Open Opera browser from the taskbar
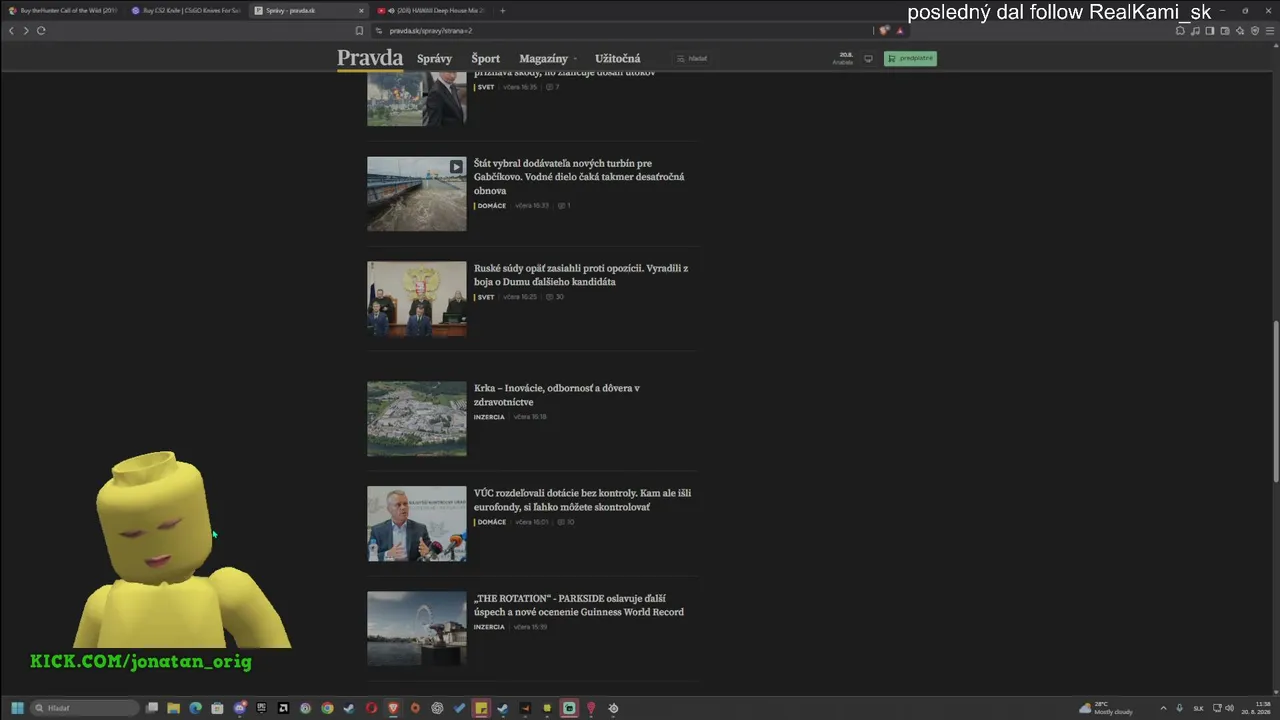This screenshot has height=720, width=1280. [371, 708]
